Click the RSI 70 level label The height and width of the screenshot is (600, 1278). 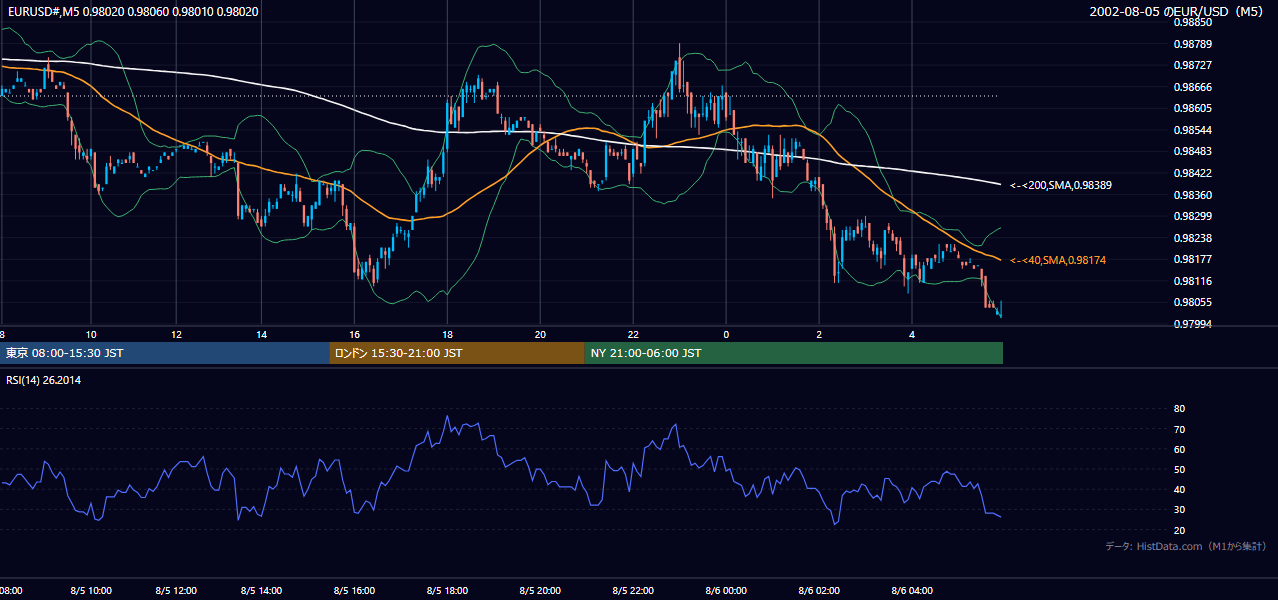point(1179,429)
